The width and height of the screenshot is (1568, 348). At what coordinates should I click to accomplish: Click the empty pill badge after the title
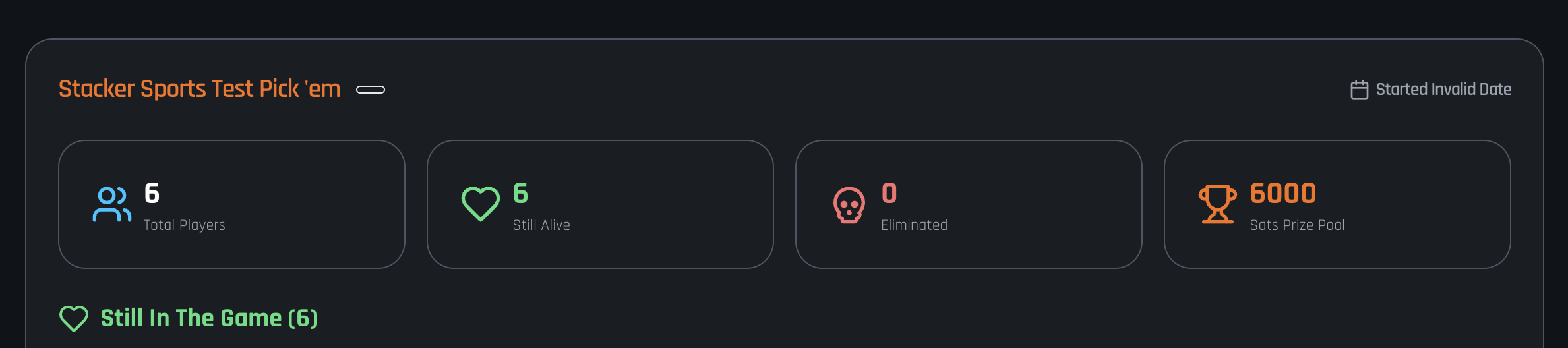371,90
